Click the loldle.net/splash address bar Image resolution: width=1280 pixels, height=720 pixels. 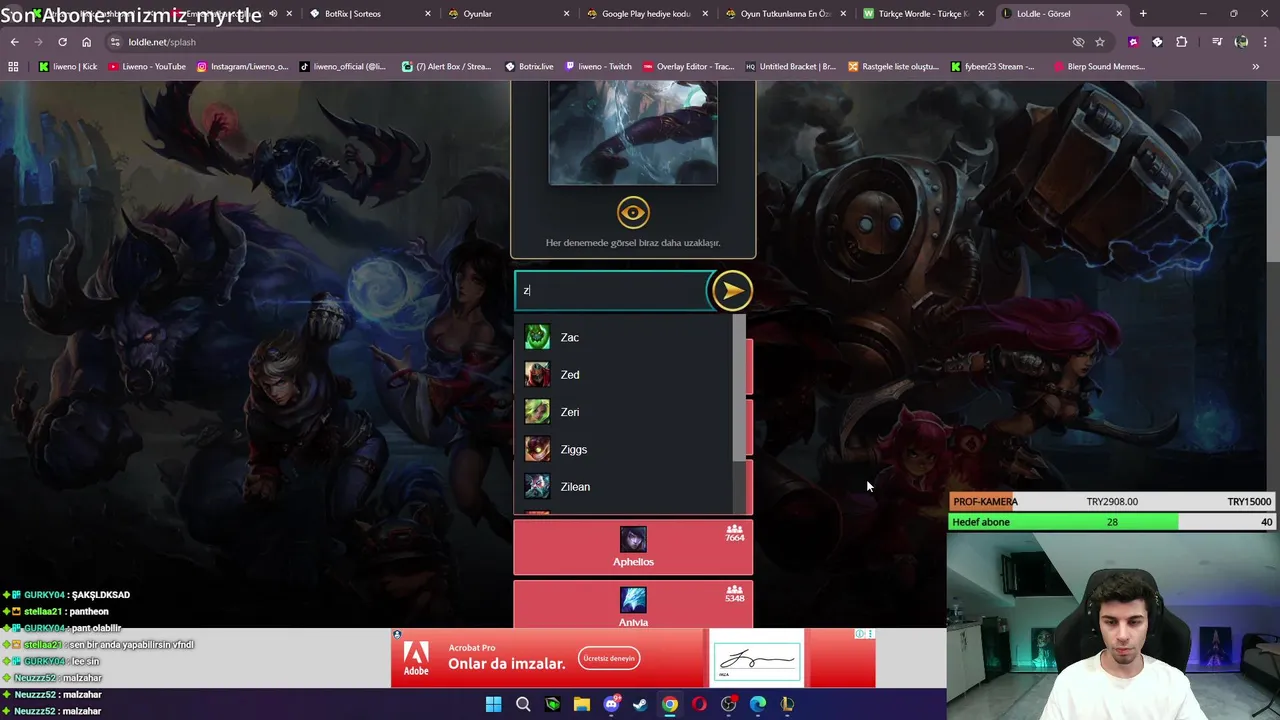click(590, 42)
